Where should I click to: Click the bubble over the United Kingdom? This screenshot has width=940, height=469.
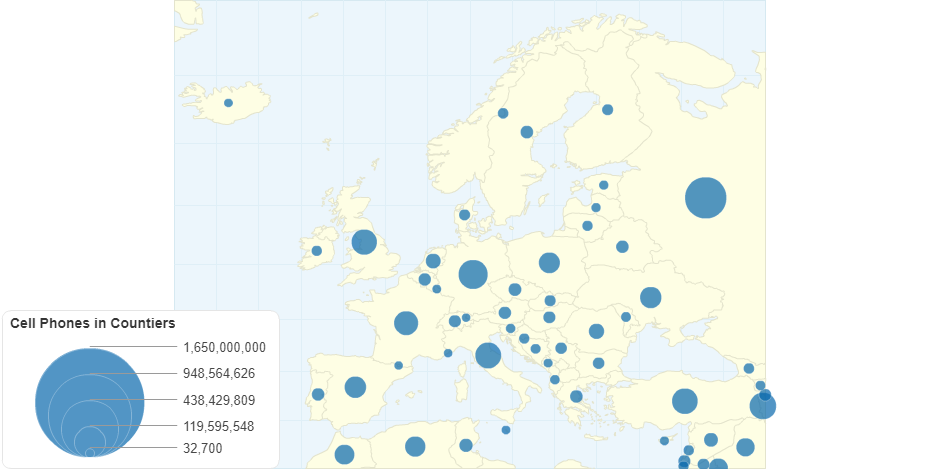[364, 242]
